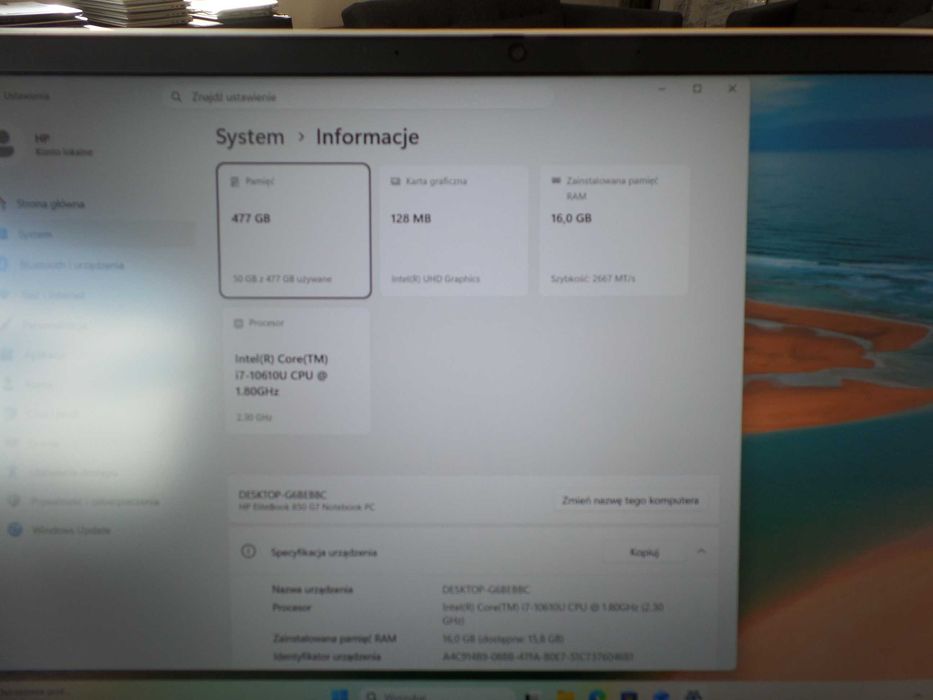Focus the 'Znajdź ustawienie' search field
The image size is (933, 700).
pyautogui.click(x=358, y=96)
